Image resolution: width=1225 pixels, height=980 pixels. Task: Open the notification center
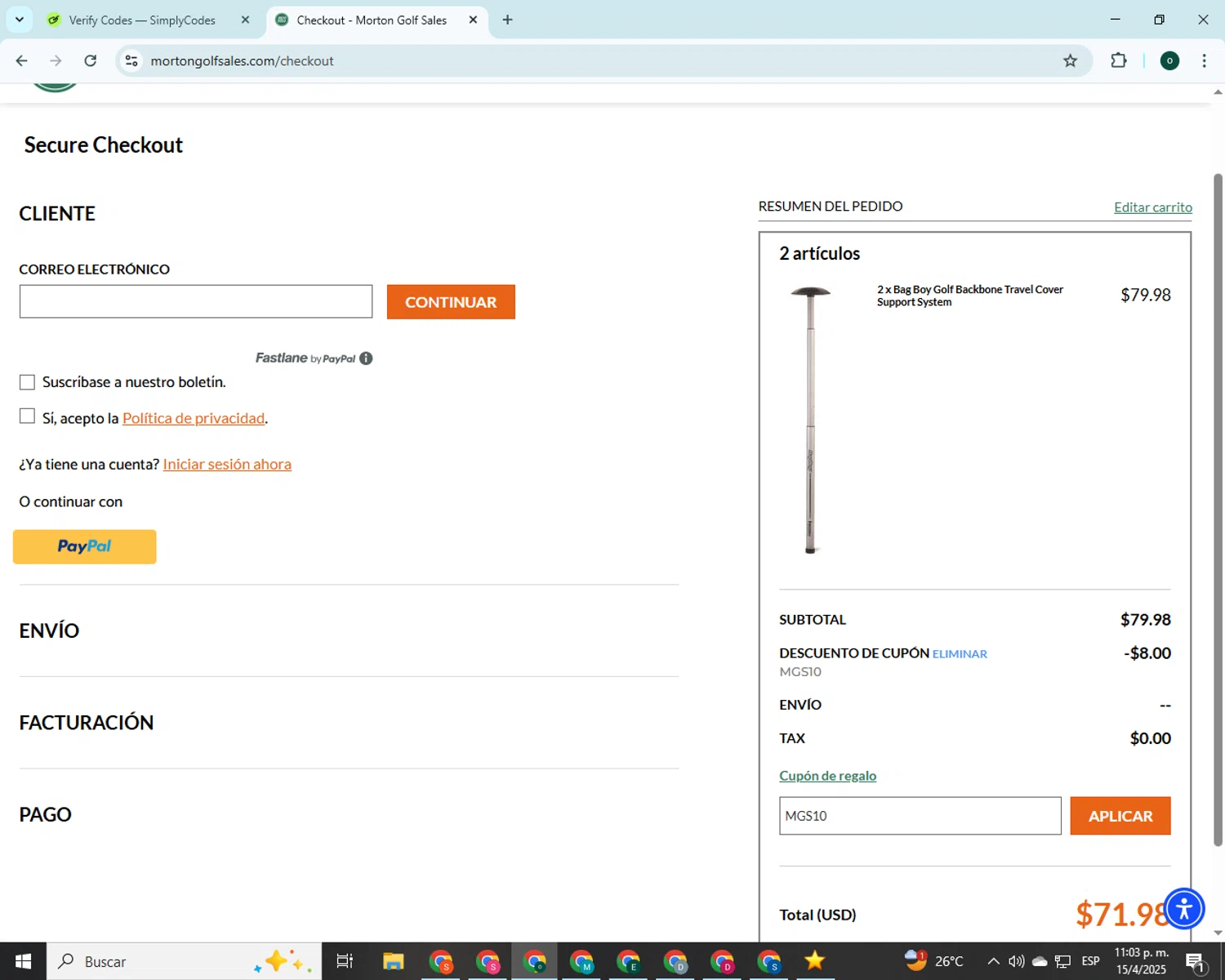1195,962
